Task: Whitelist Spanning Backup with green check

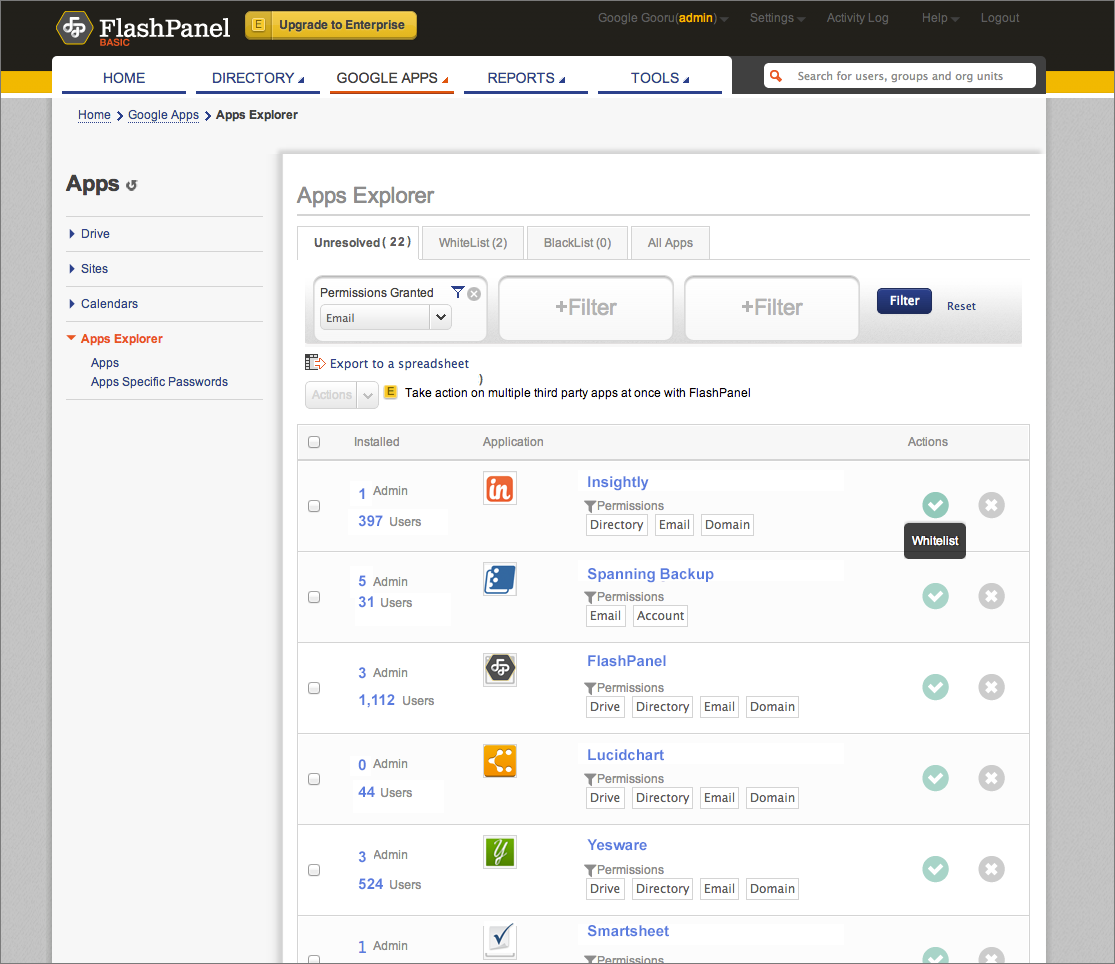Action: [935, 596]
